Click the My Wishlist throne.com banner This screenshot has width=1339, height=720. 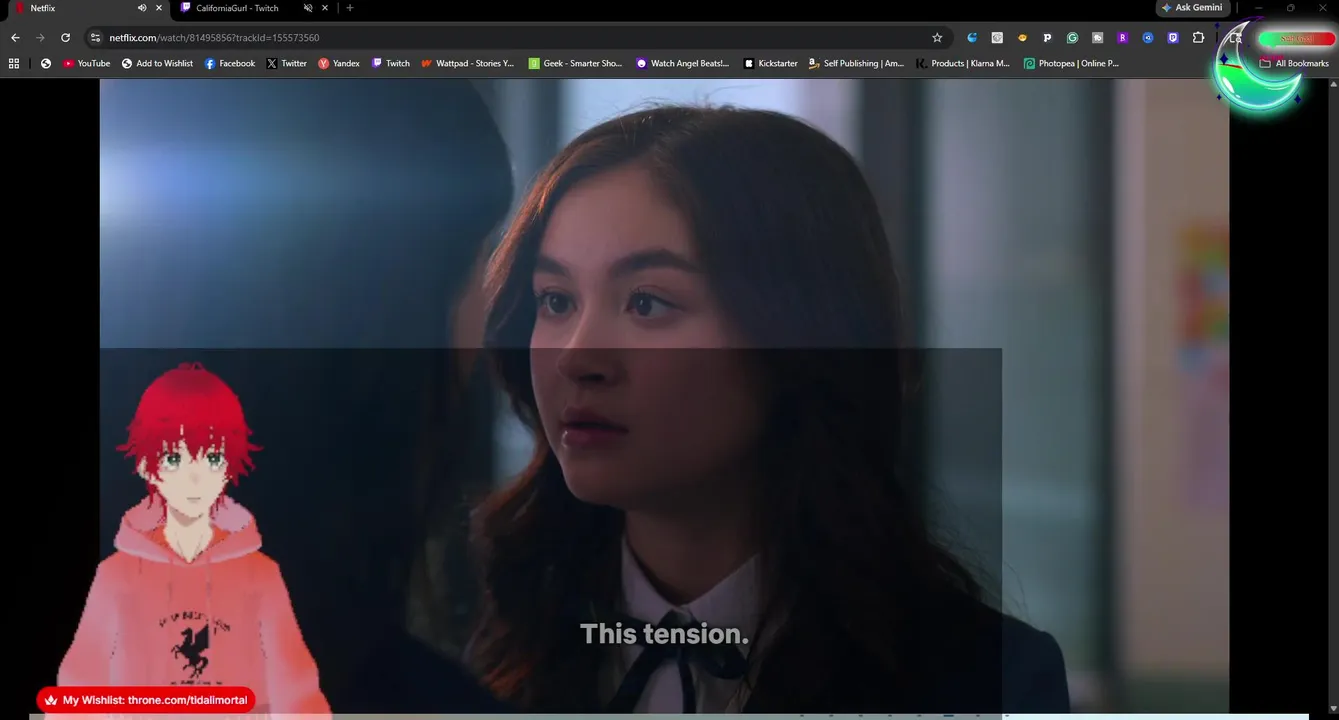146,700
